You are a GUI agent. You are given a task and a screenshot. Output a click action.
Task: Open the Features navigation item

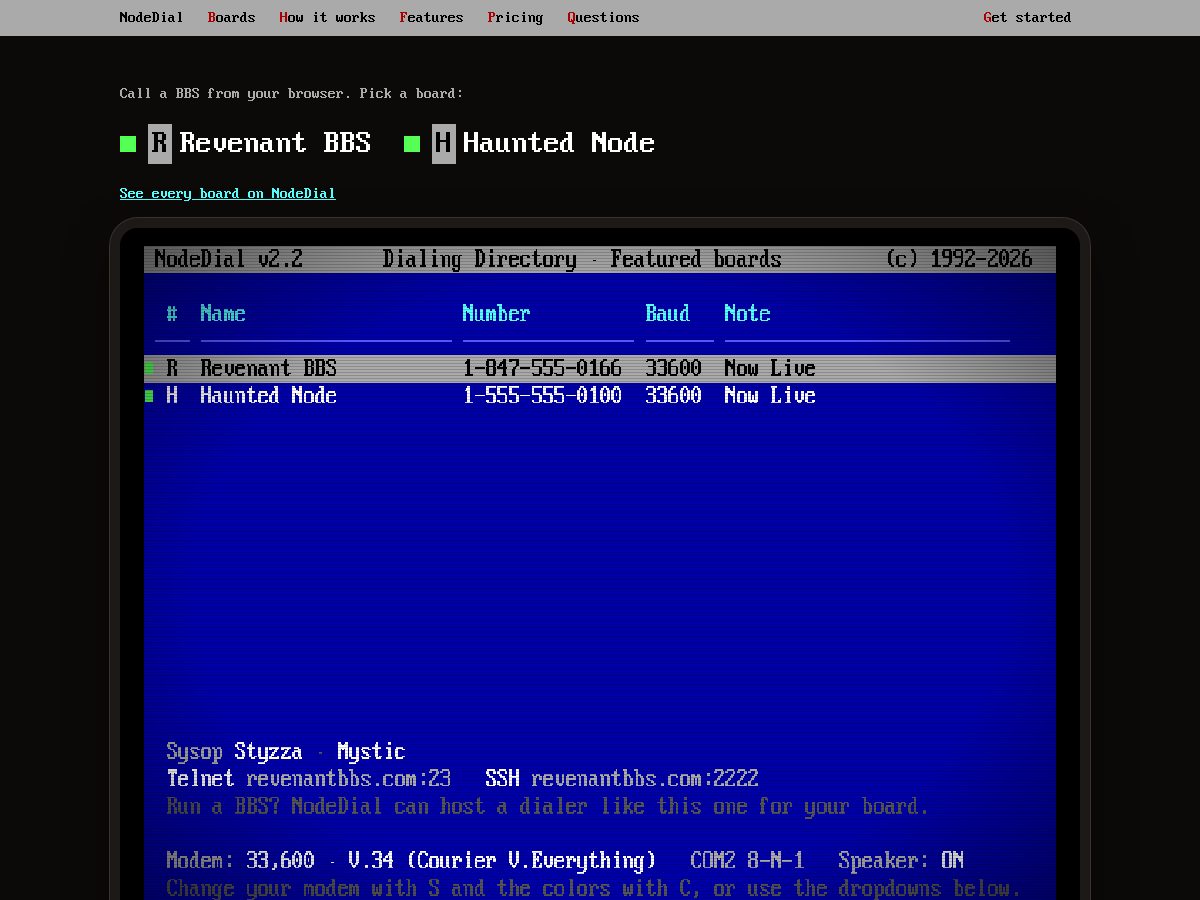point(431,17)
